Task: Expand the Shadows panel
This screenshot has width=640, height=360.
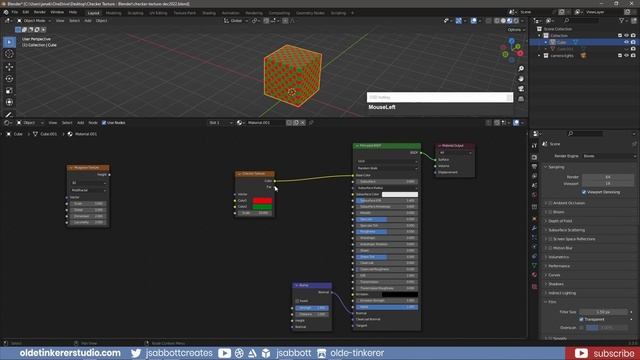Action: (x=556, y=284)
